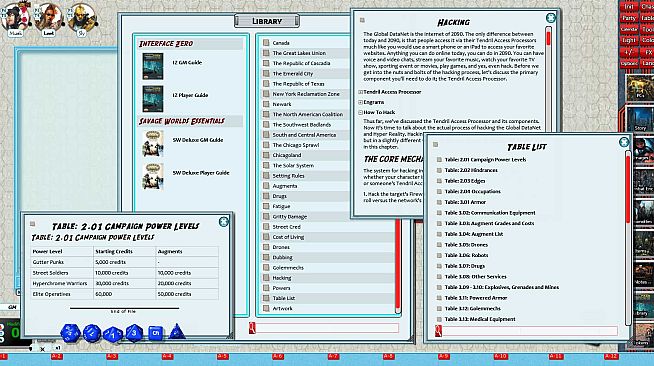
Task: Select the first player portrait at top left
Action: pyautogui.click(x=15, y=18)
